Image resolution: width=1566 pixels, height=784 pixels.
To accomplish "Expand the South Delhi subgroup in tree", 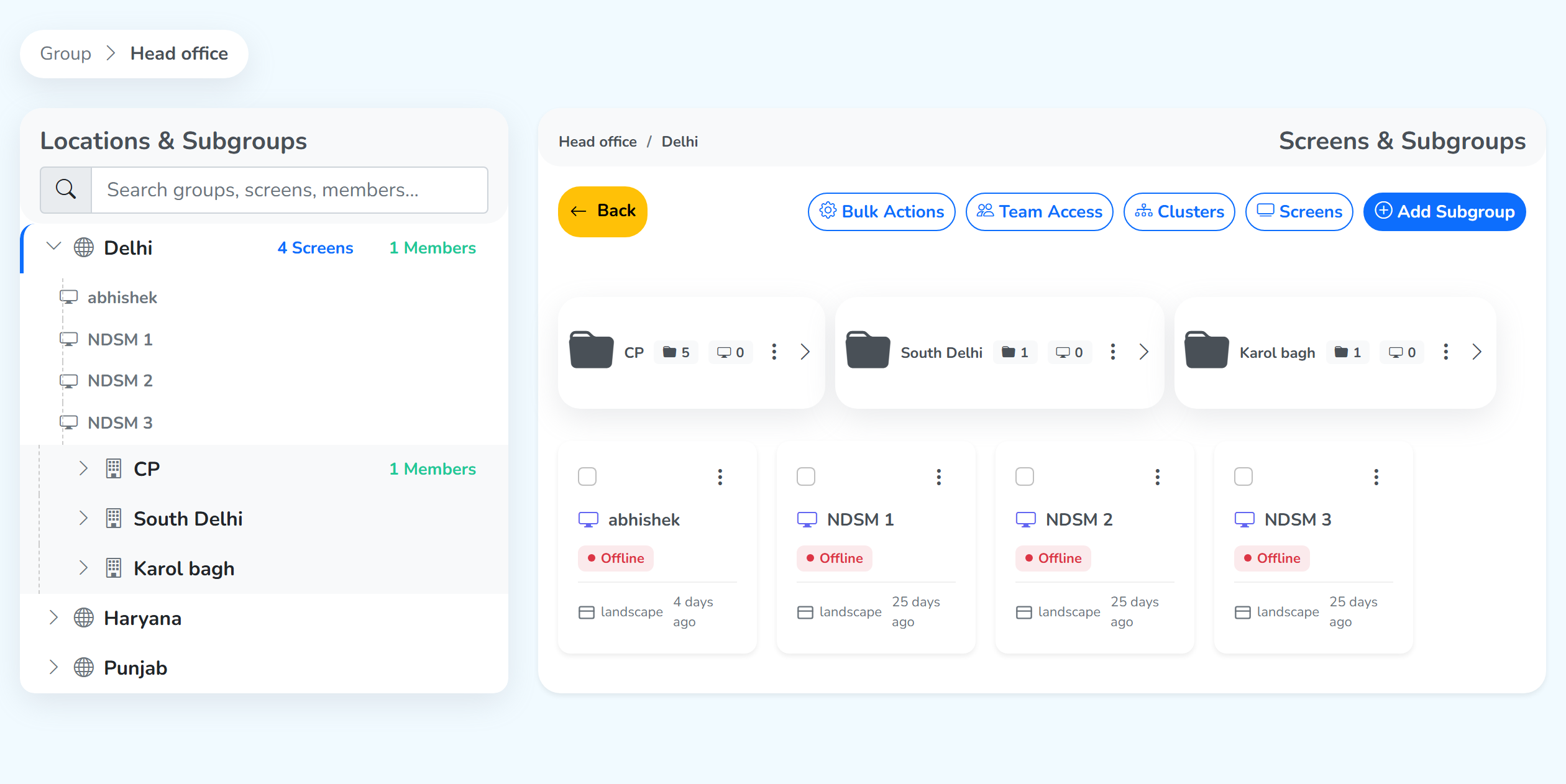I will [x=83, y=517].
